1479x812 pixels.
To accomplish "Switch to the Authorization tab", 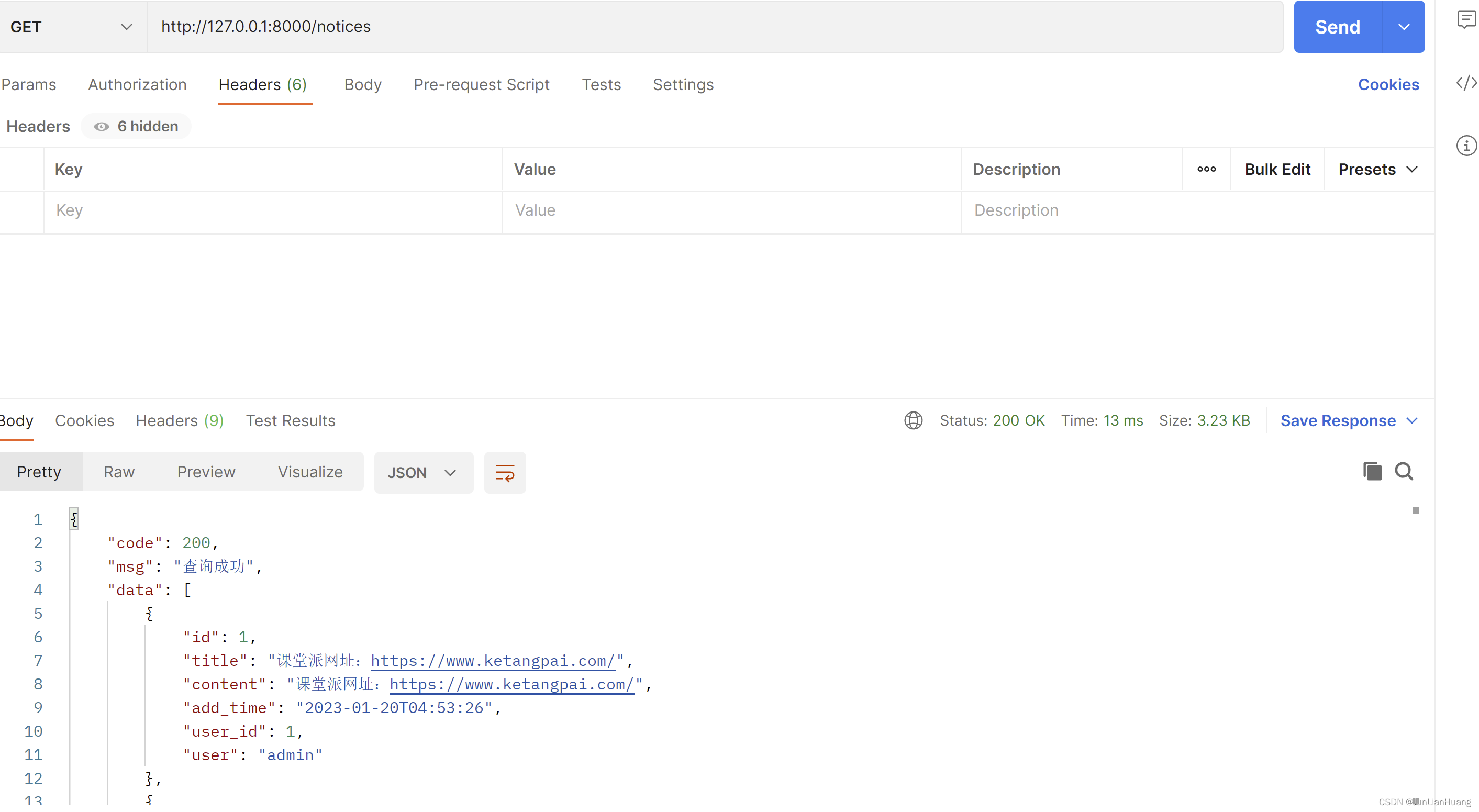I will pos(136,84).
